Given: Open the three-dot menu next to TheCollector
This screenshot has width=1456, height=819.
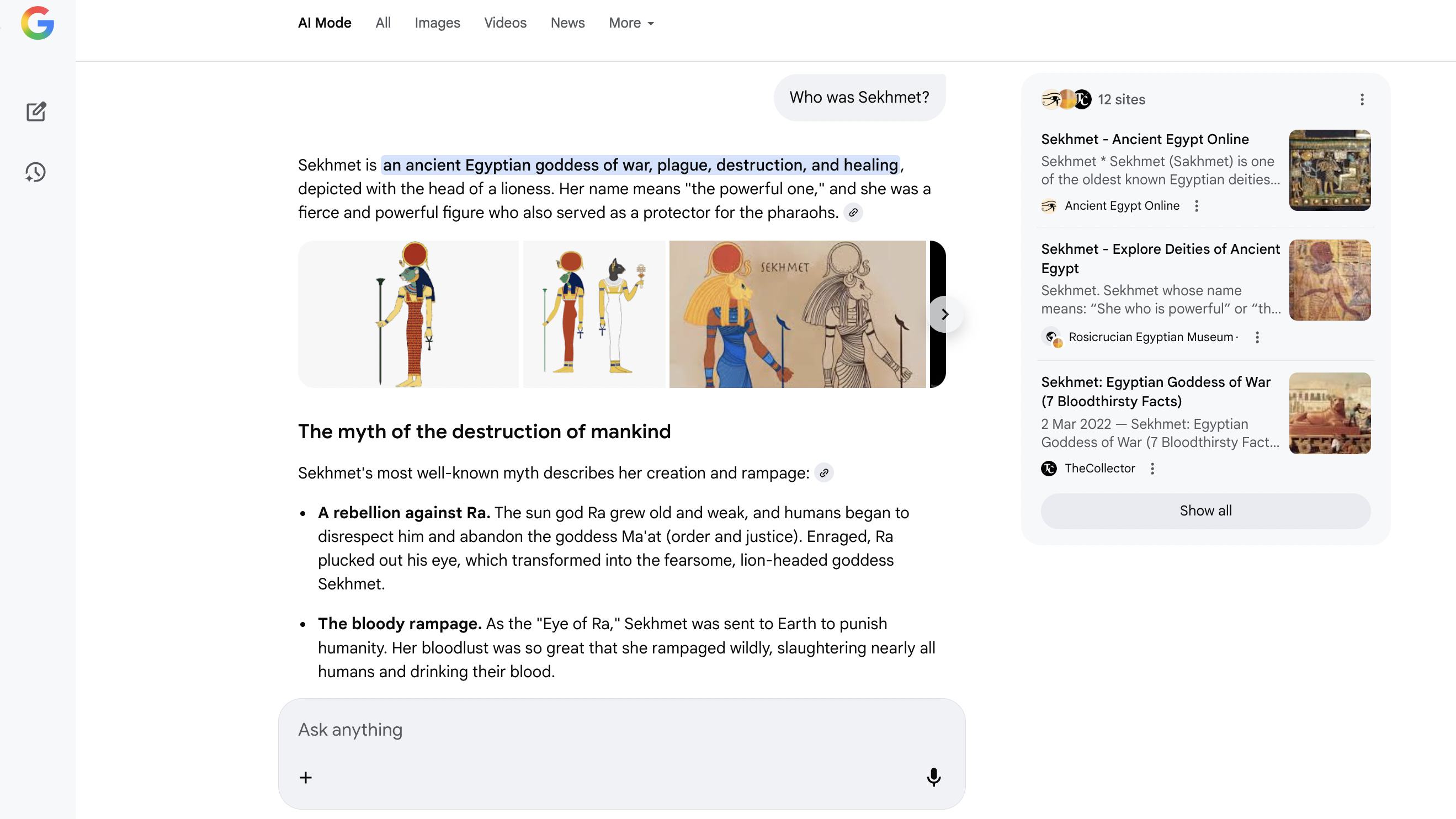Looking at the screenshot, I should [x=1152, y=469].
